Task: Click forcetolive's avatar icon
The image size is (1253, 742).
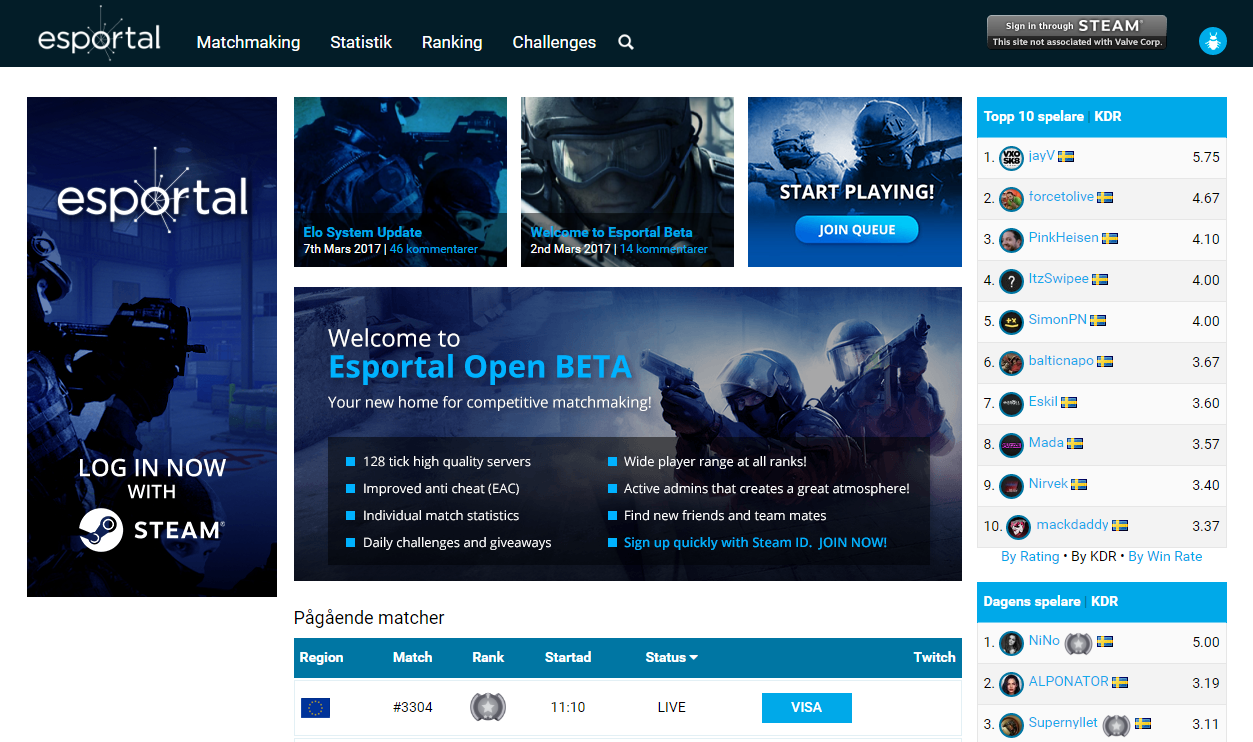Action: click(1011, 199)
